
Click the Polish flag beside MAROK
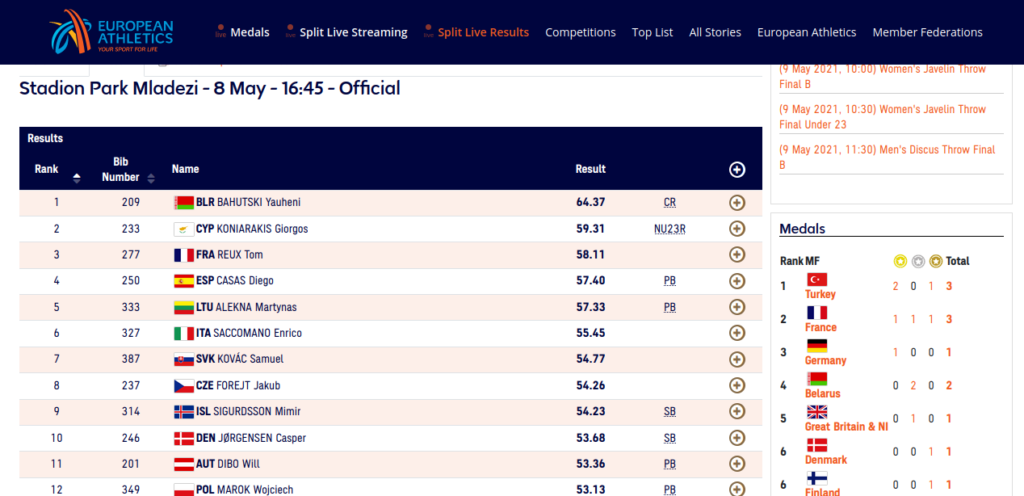pyautogui.click(x=184, y=489)
